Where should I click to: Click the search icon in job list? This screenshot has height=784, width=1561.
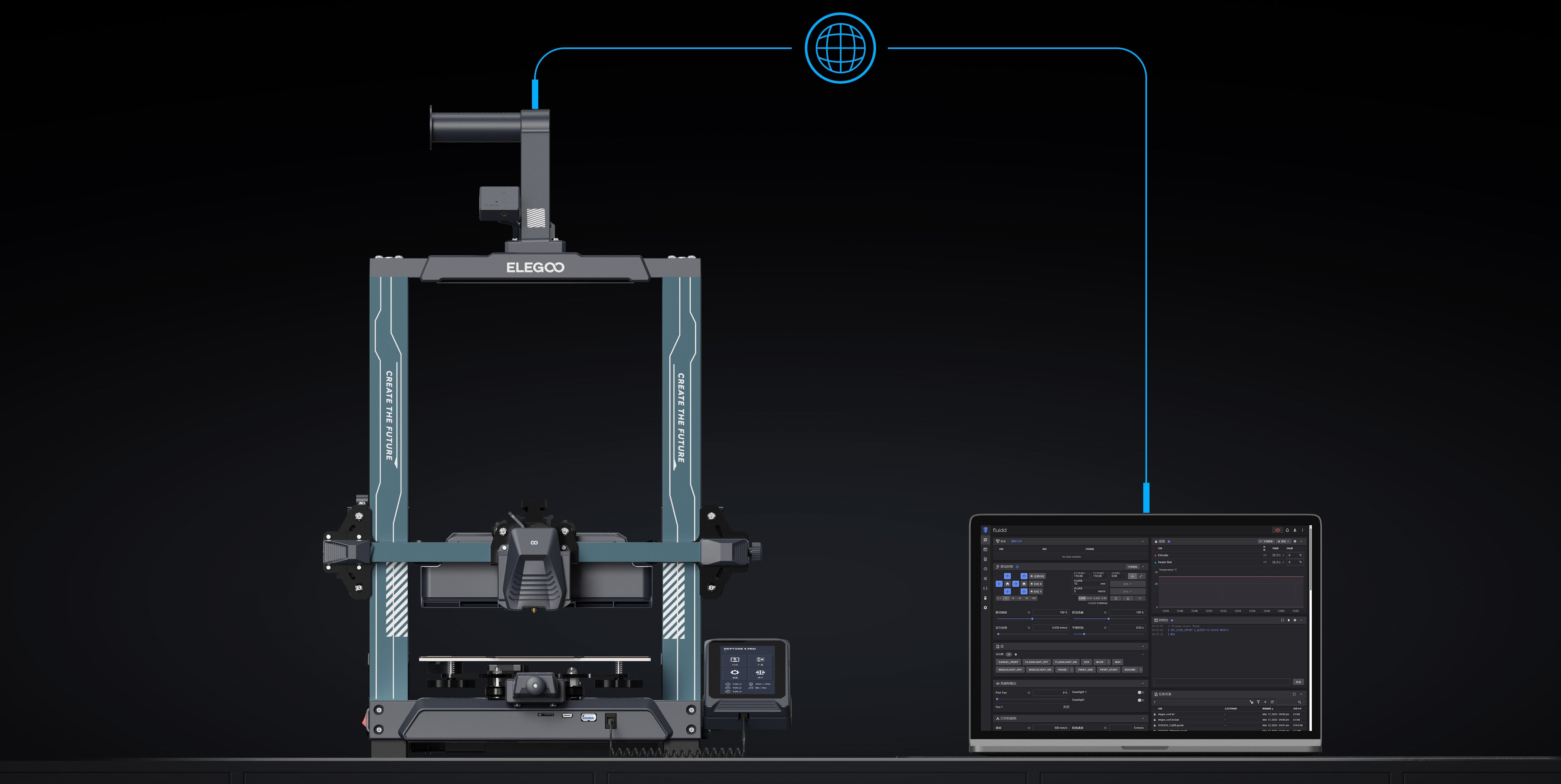click(x=1300, y=702)
